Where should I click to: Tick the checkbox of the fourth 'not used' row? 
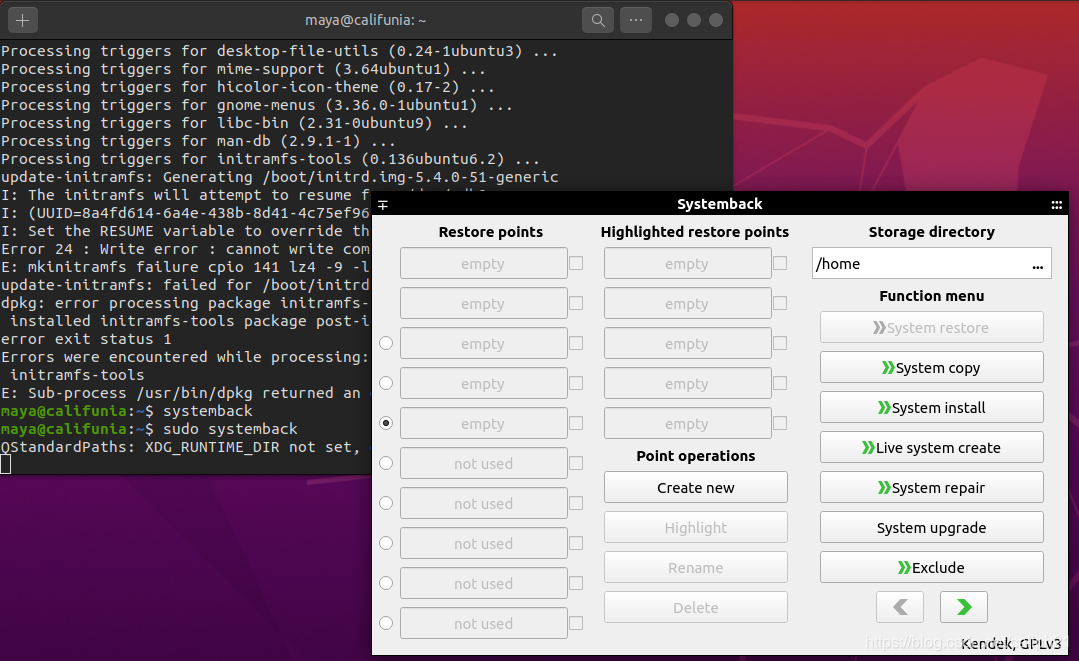pyautogui.click(x=577, y=583)
